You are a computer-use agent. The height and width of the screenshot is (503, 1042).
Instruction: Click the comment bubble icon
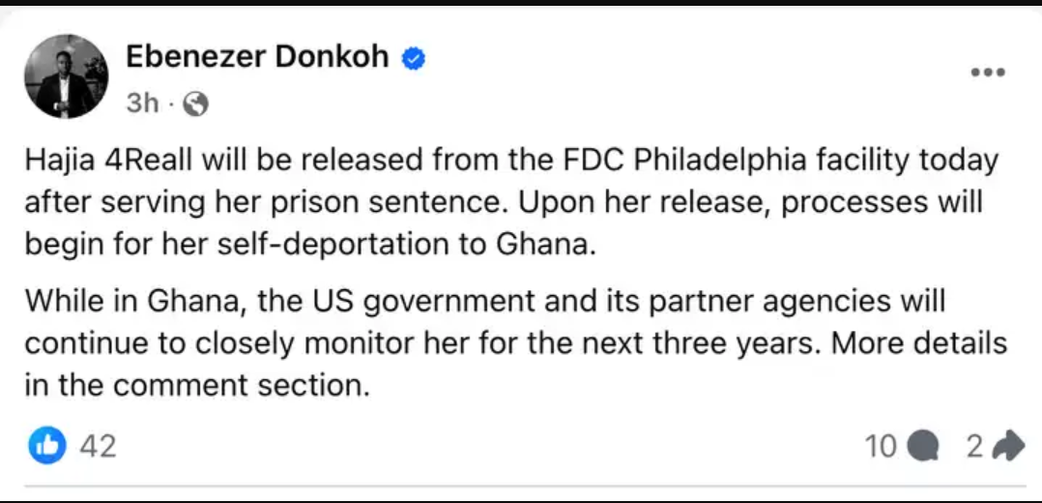tap(922, 447)
